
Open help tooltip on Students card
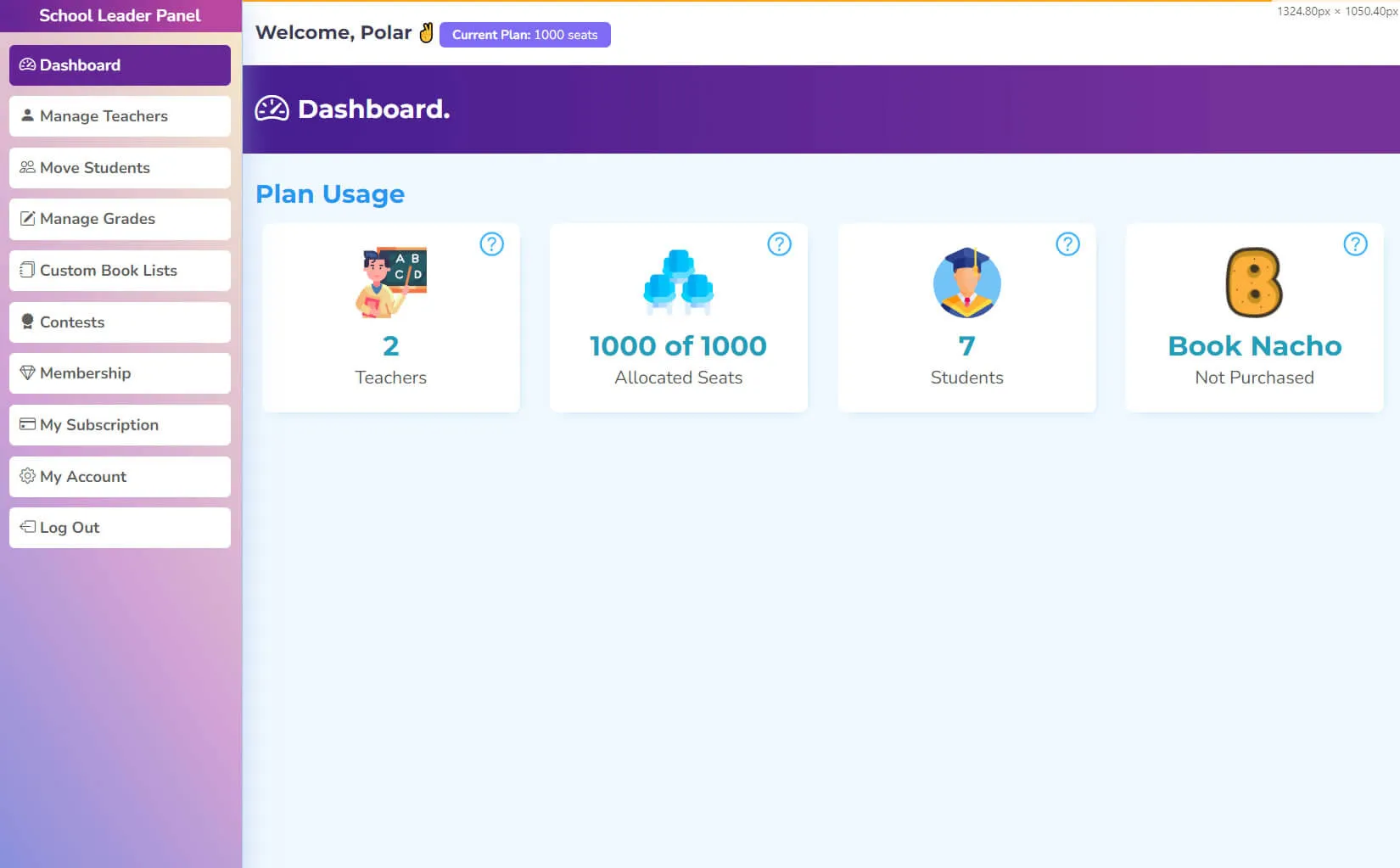click(1067, 244)
